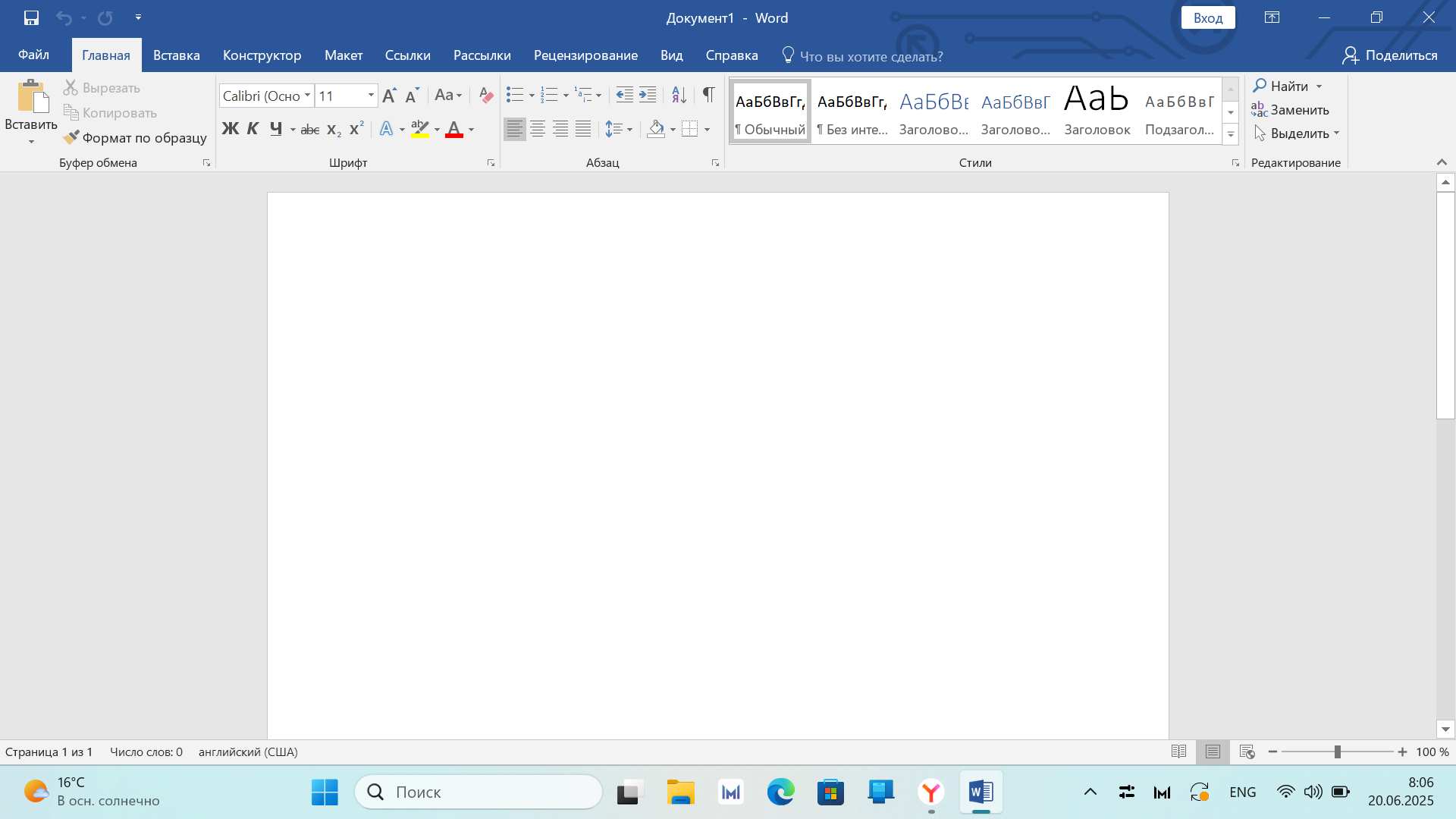Open the Styles pane launcher

click(1235, 163)
